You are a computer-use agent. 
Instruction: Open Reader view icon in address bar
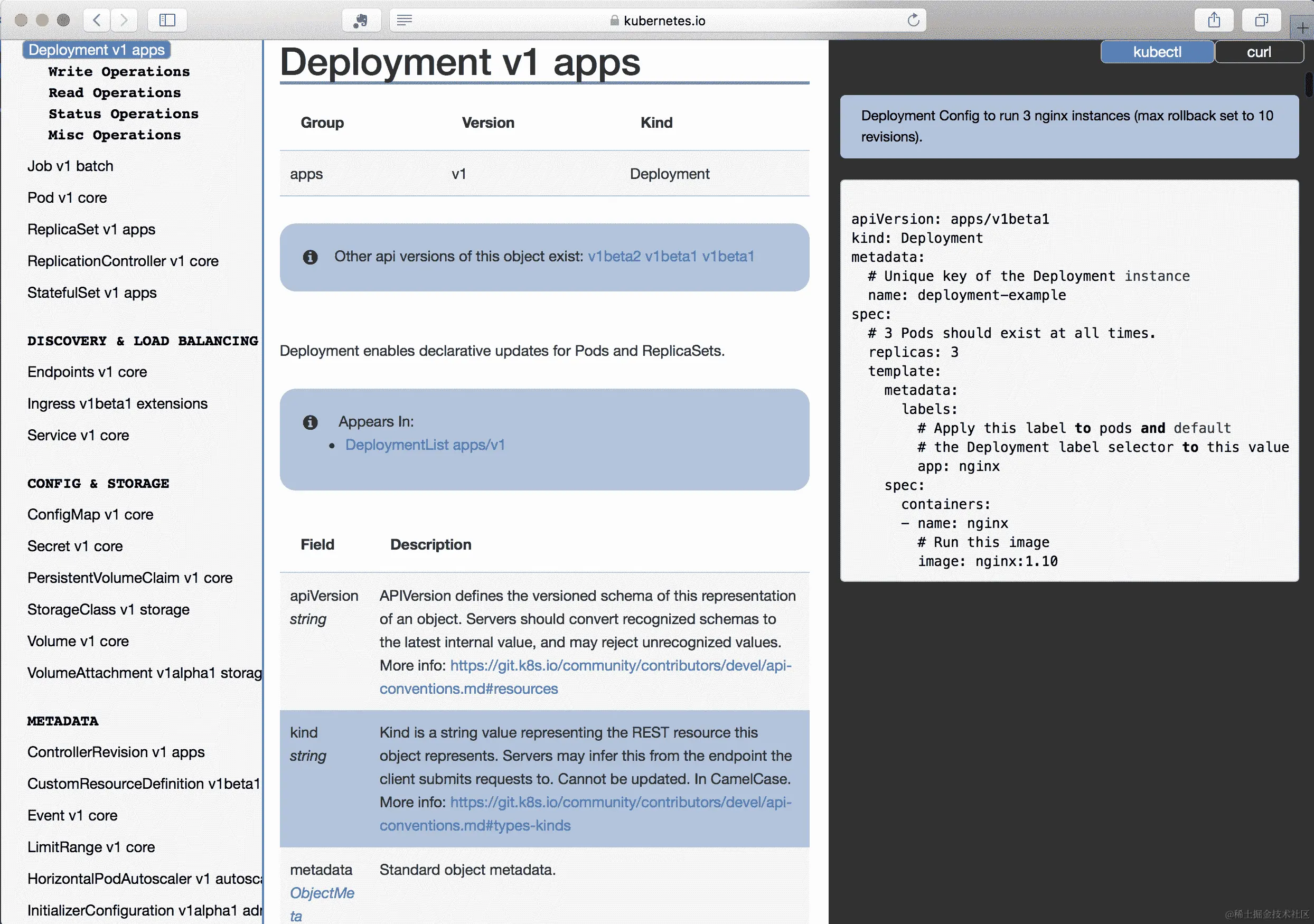pos(405,21)
